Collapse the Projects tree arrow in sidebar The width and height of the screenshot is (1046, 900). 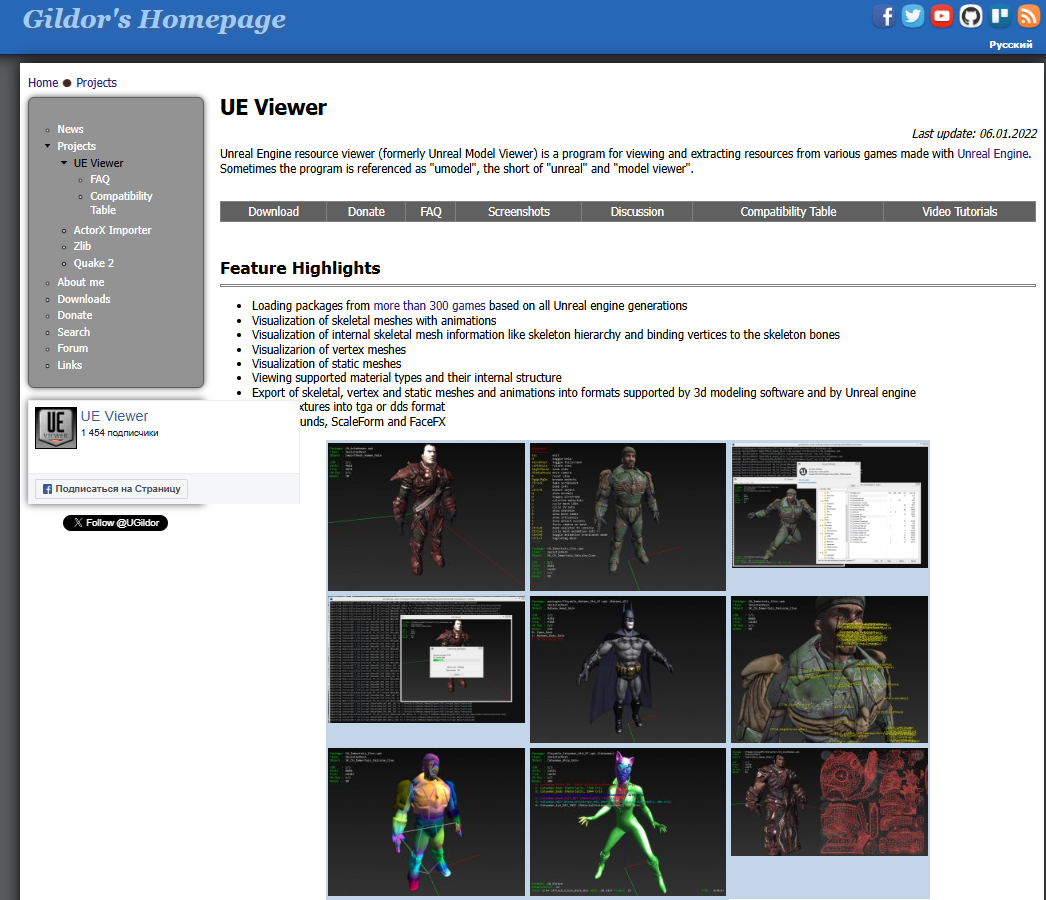[47, 146]
